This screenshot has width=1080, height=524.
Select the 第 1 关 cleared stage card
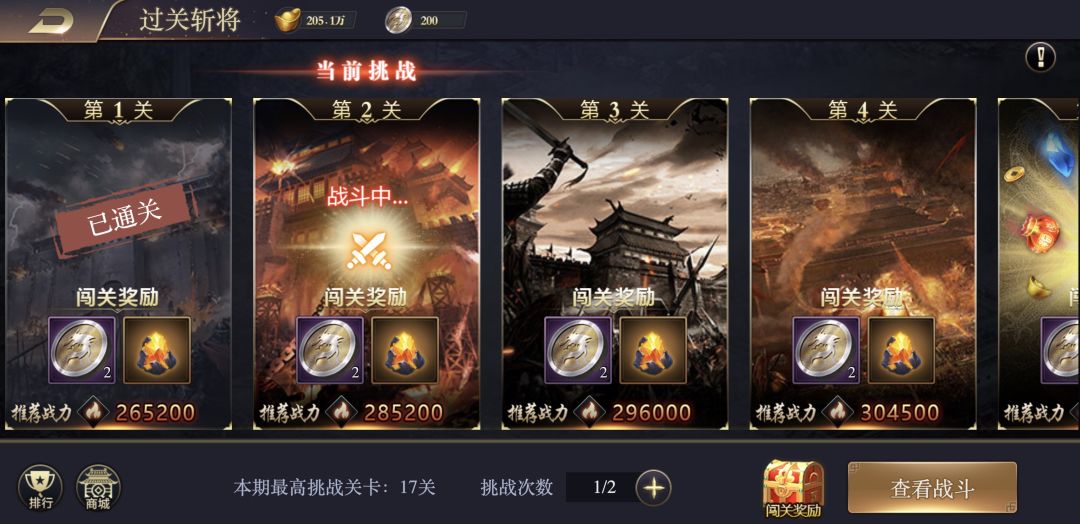pos(118,264)
